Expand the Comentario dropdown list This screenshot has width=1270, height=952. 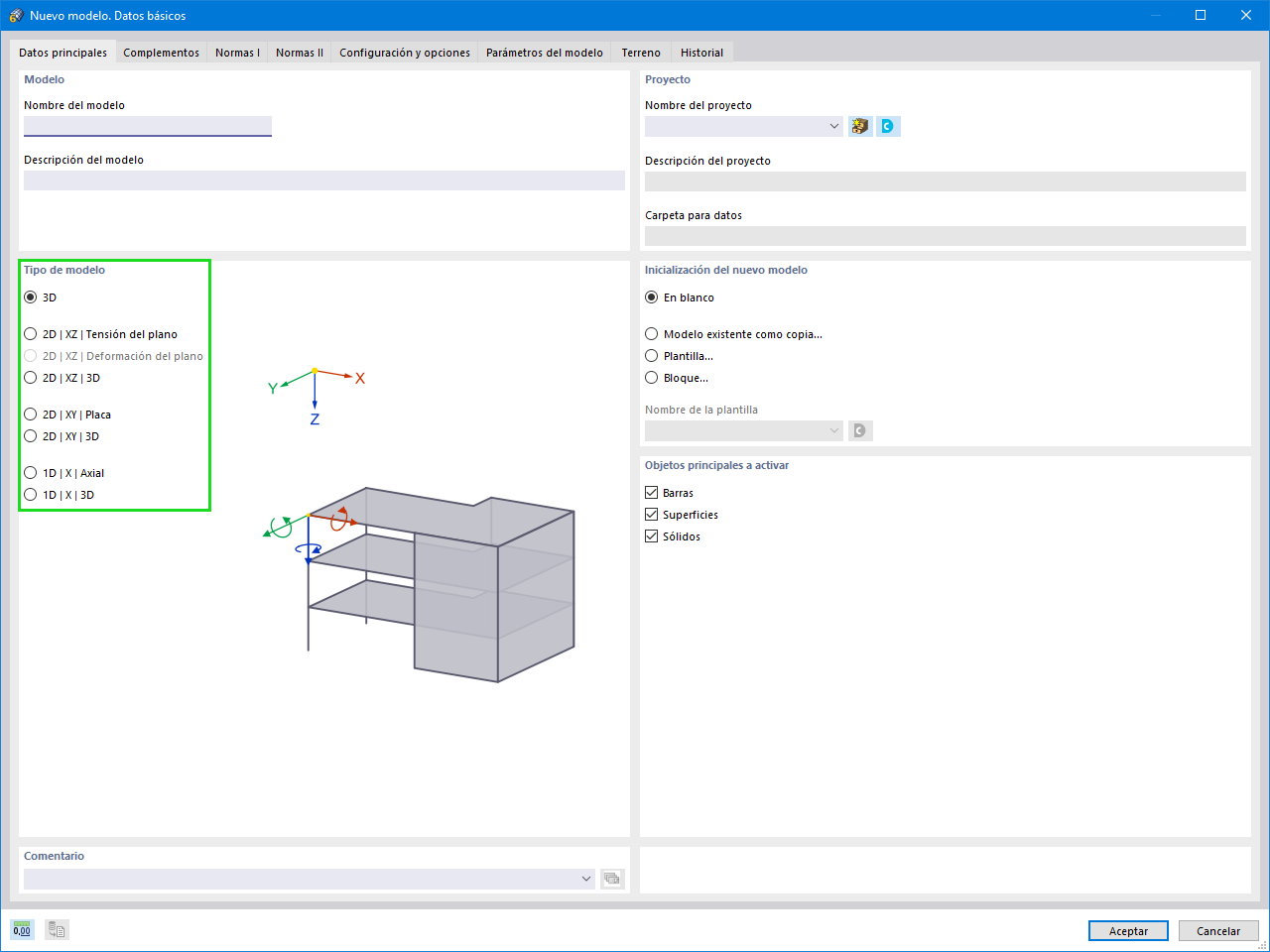(586, 879)
